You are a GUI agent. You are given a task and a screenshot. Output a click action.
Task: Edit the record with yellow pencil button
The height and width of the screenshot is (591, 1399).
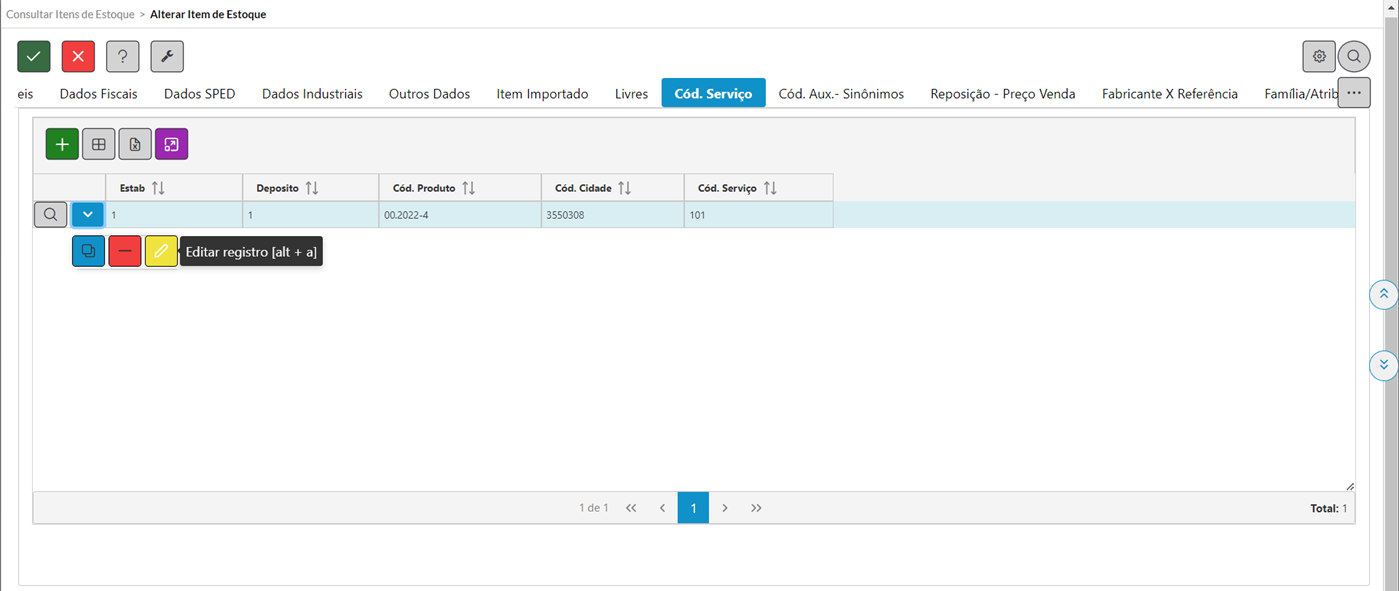pyautogui.click(x=161, y=251)
